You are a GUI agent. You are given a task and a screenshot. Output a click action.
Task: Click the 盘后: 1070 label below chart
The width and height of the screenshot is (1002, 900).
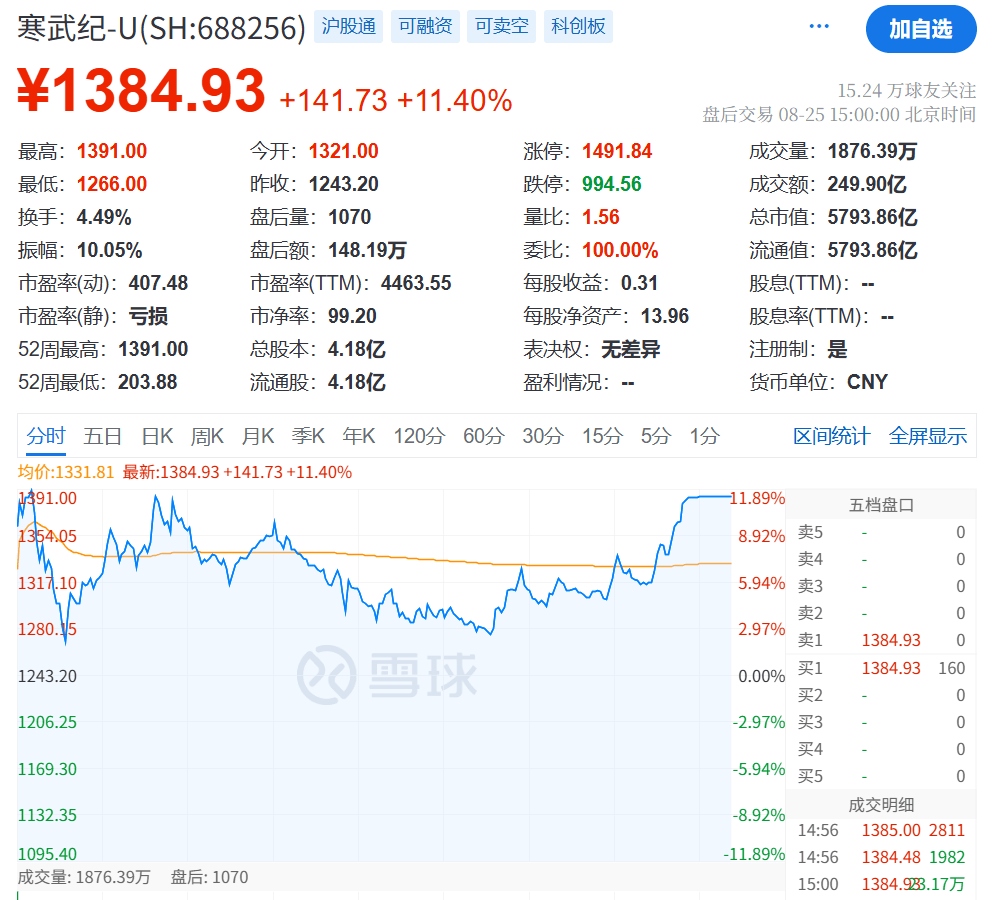coord(209,878)
